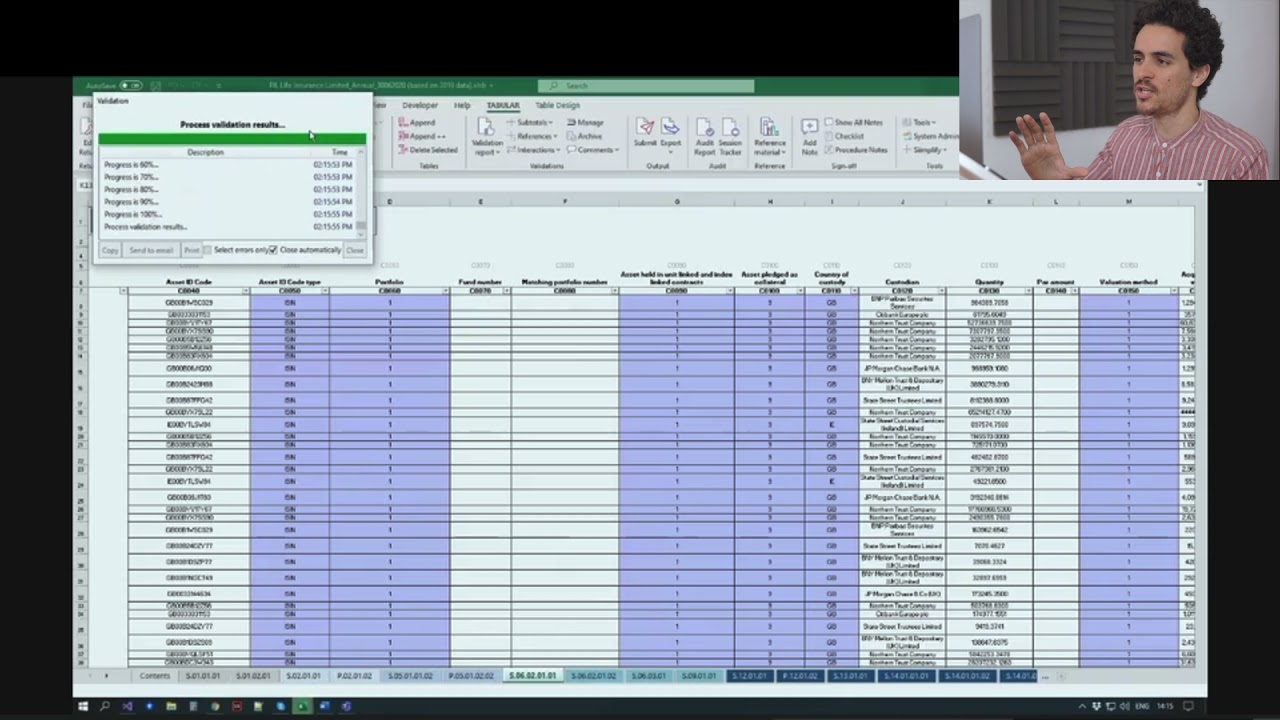Image resolution: width=1280 pixels, height=720 pixels.
Task: Open the Audit Report tool
Action: [705, 136]
